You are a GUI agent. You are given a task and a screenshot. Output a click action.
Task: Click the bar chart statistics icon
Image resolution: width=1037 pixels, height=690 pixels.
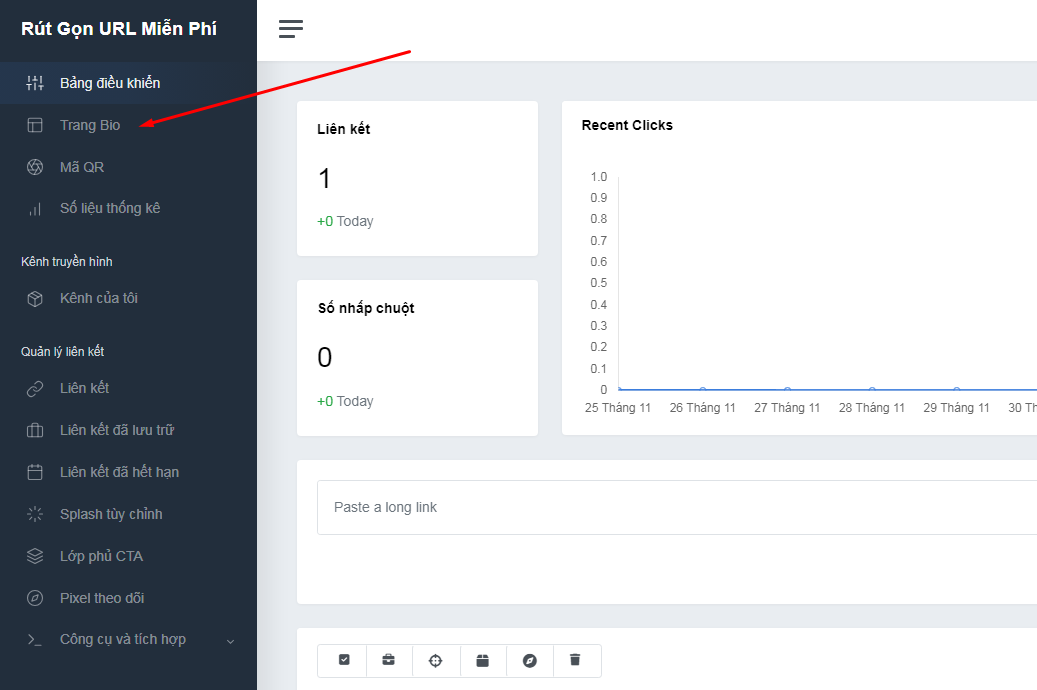35,209
